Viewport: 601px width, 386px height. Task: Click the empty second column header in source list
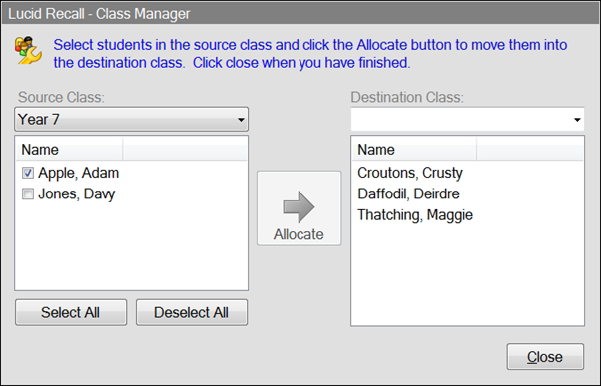[185, 150]
